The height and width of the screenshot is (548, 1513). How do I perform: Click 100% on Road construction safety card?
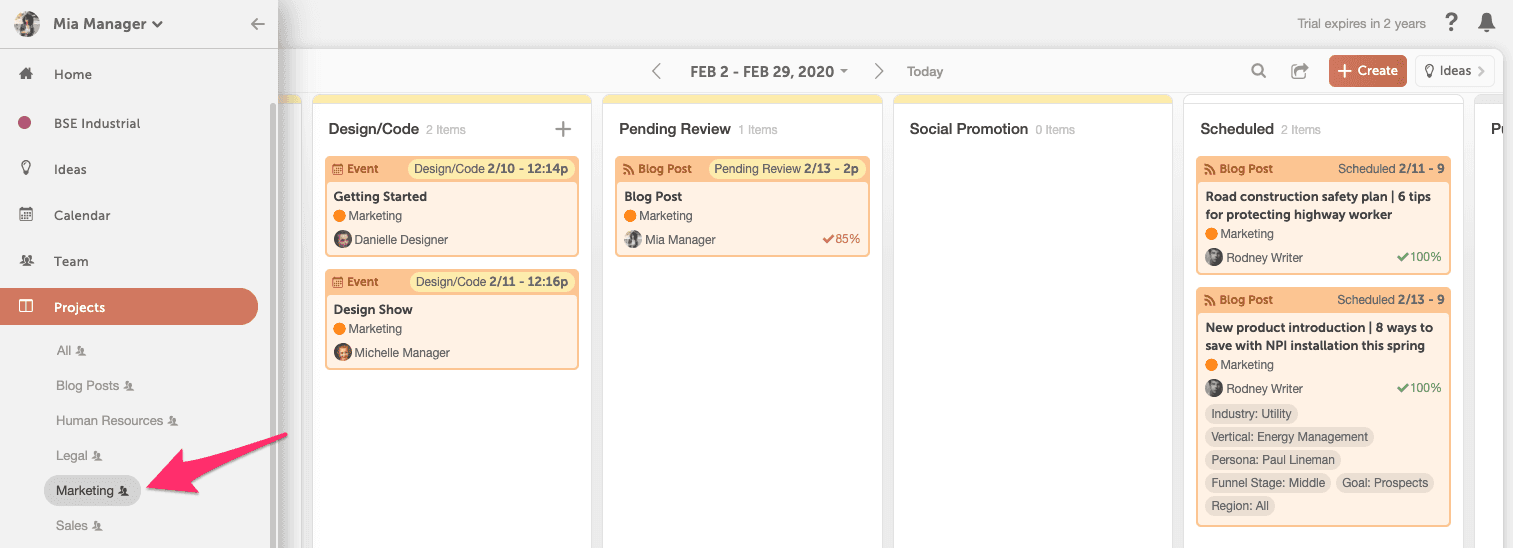pos(1419,257)
